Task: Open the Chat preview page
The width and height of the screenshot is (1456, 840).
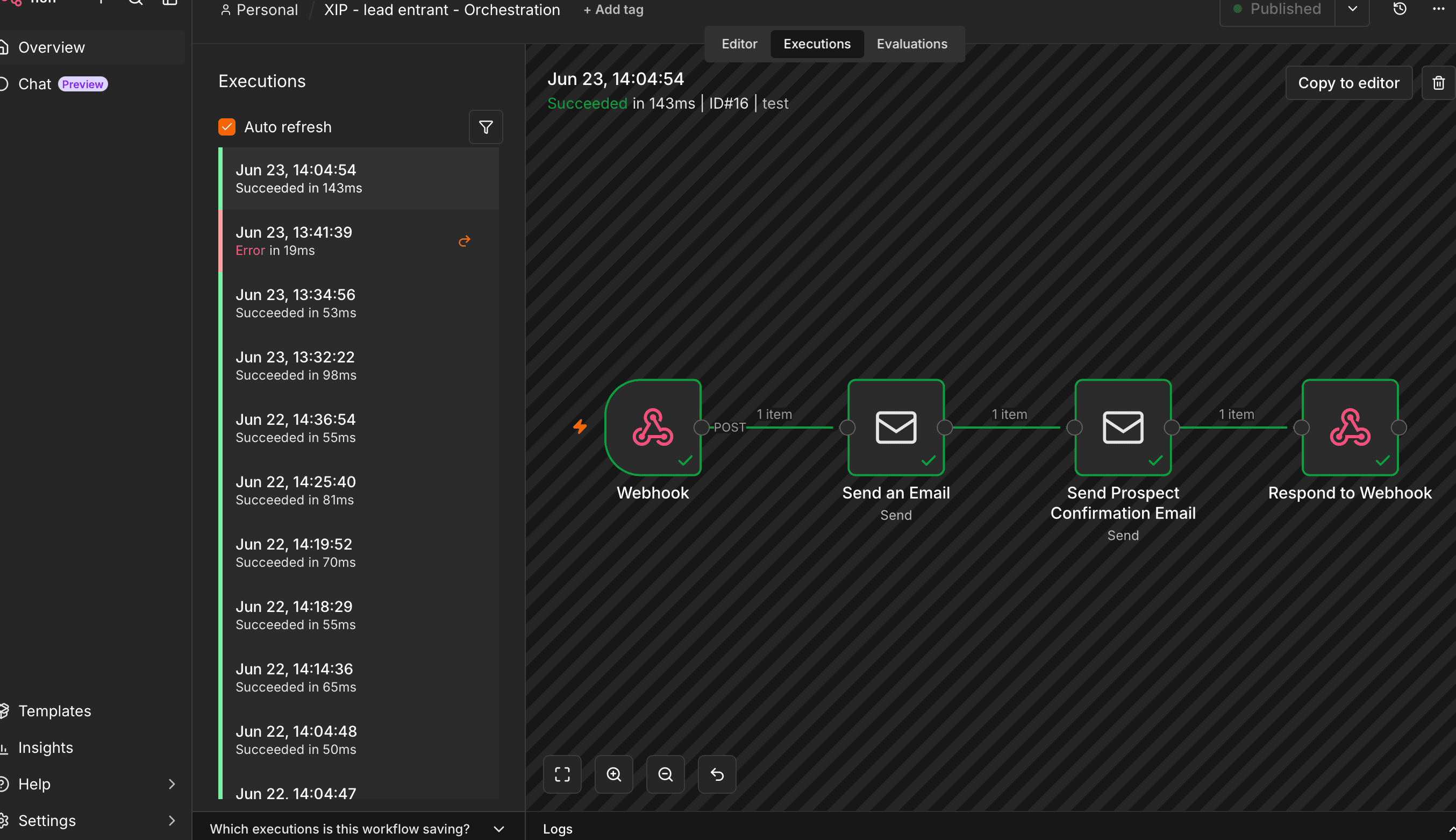Action: tap(92, 84)
